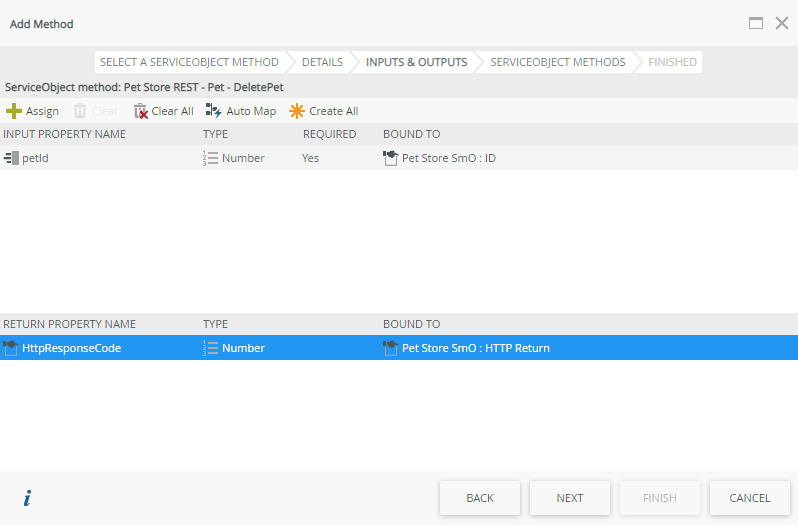Select the HttpResponseCode return property name
The height and width of the screenshot is (525, 798).
click(x=71, y=348)
